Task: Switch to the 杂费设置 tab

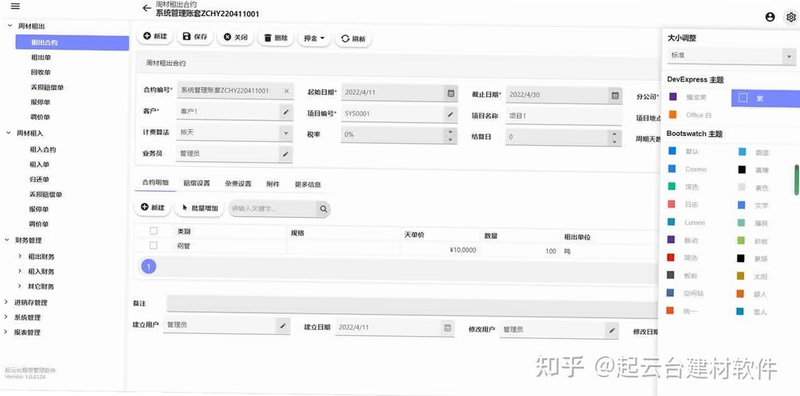Action: (x=238, y=184)
